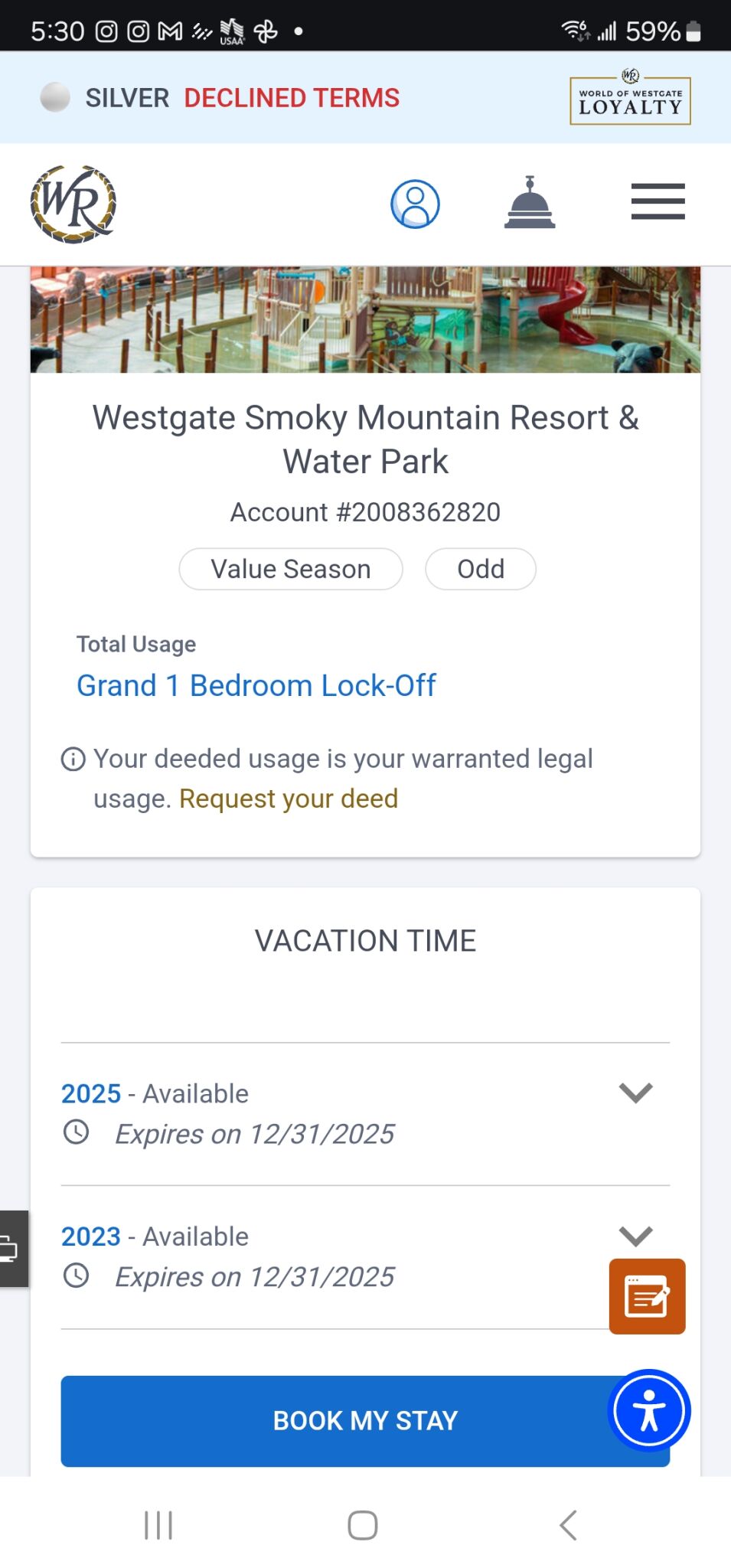
Task: Tap the info icon beside deeded usage
Action: click(x=73, y=759)
